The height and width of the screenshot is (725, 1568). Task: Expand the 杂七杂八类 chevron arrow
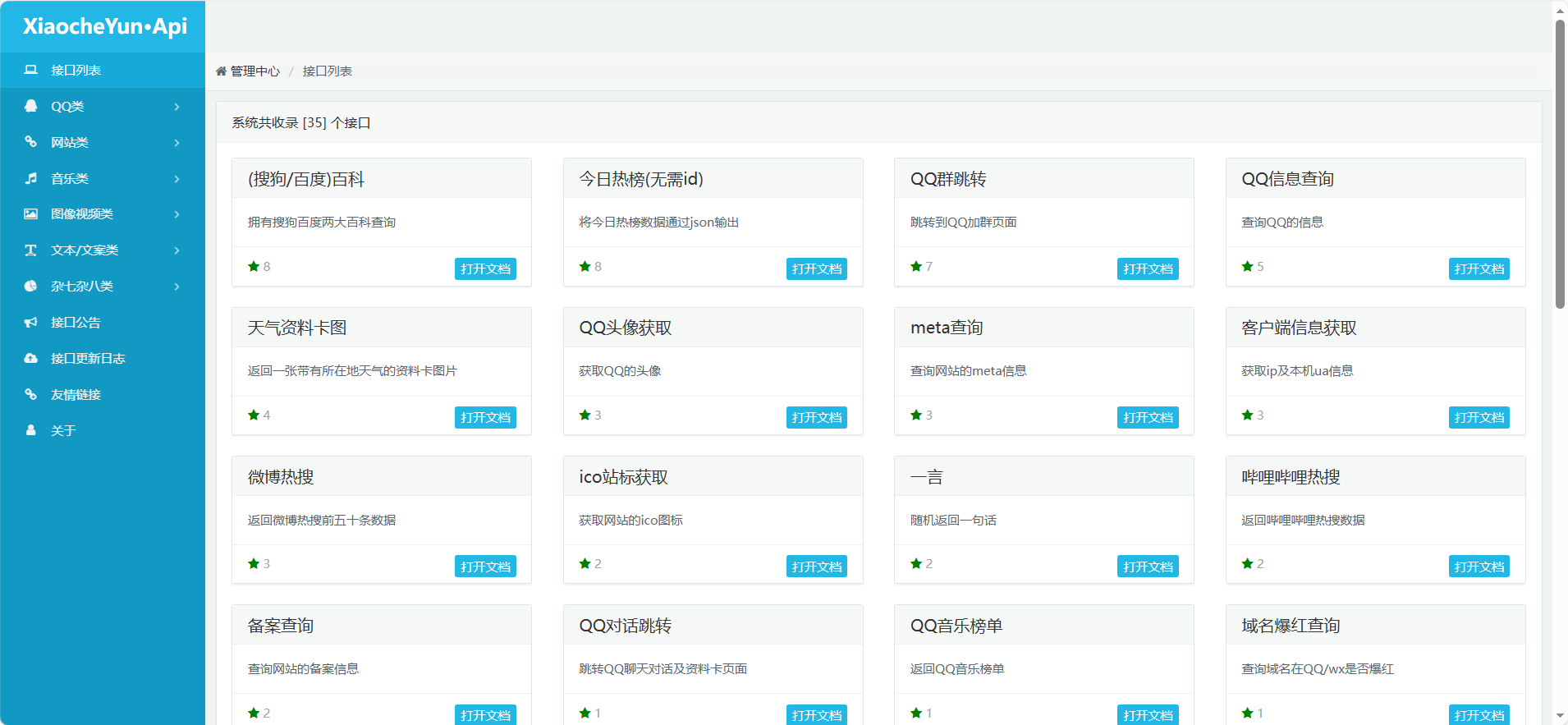click(177, 287)
